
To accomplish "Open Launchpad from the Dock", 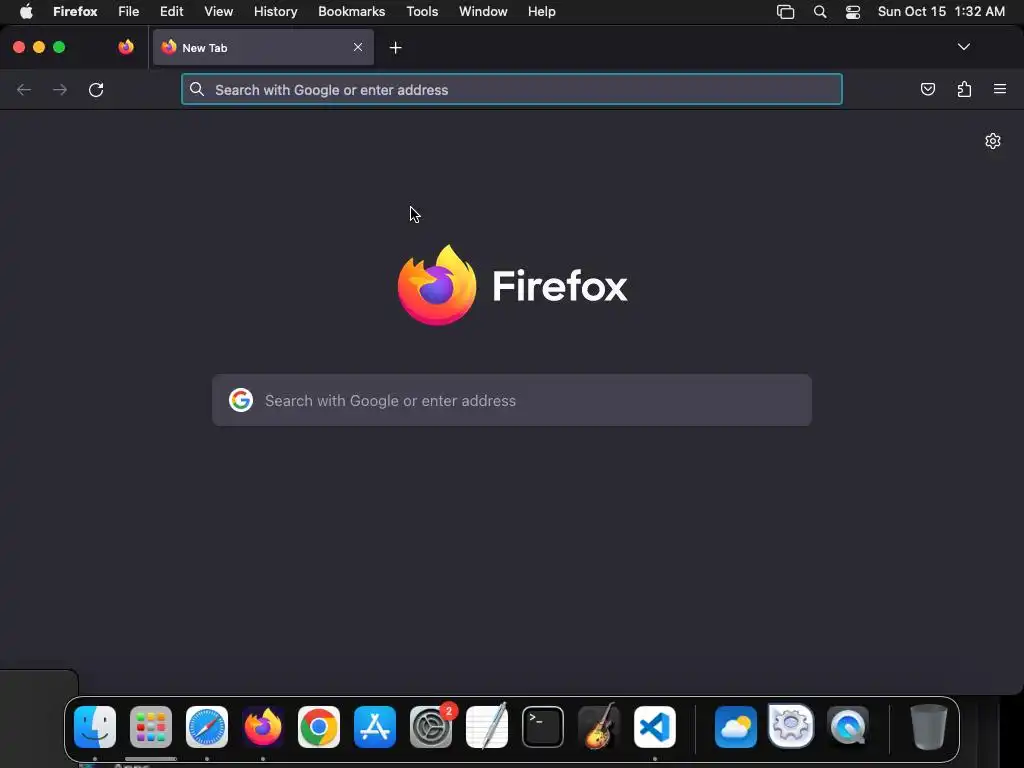I will (151, 727).
